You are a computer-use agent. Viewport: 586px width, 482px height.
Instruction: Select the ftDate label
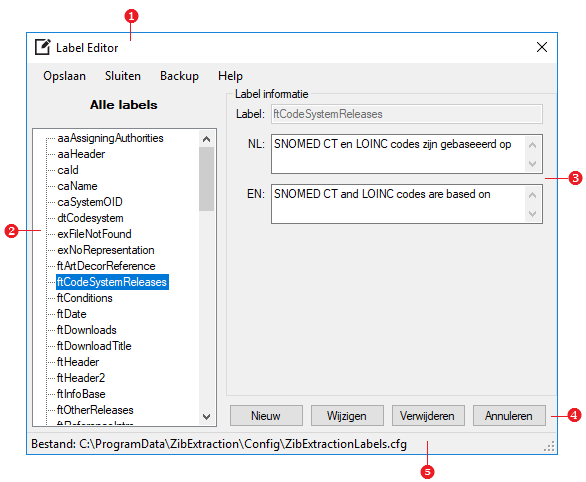tap(71, 314)
